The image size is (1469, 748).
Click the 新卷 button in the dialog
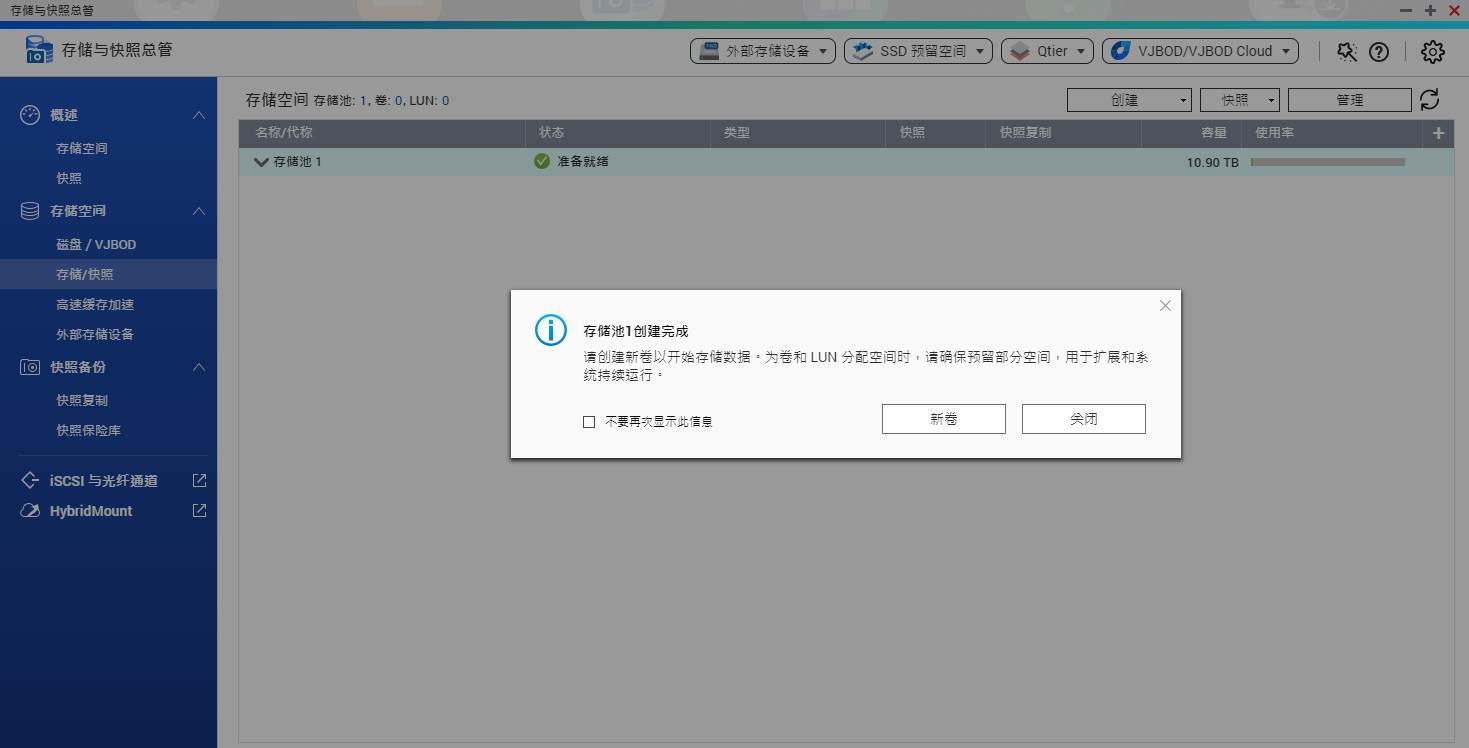click(942, 418)
